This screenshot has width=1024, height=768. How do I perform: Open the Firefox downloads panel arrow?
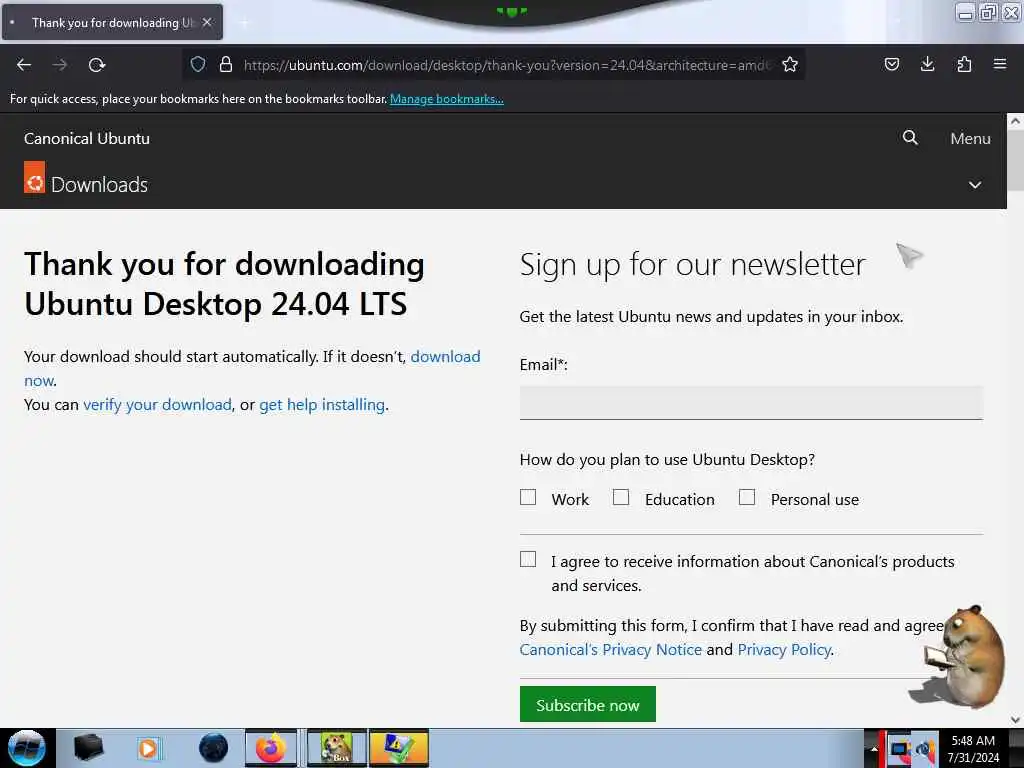point(927,64)
